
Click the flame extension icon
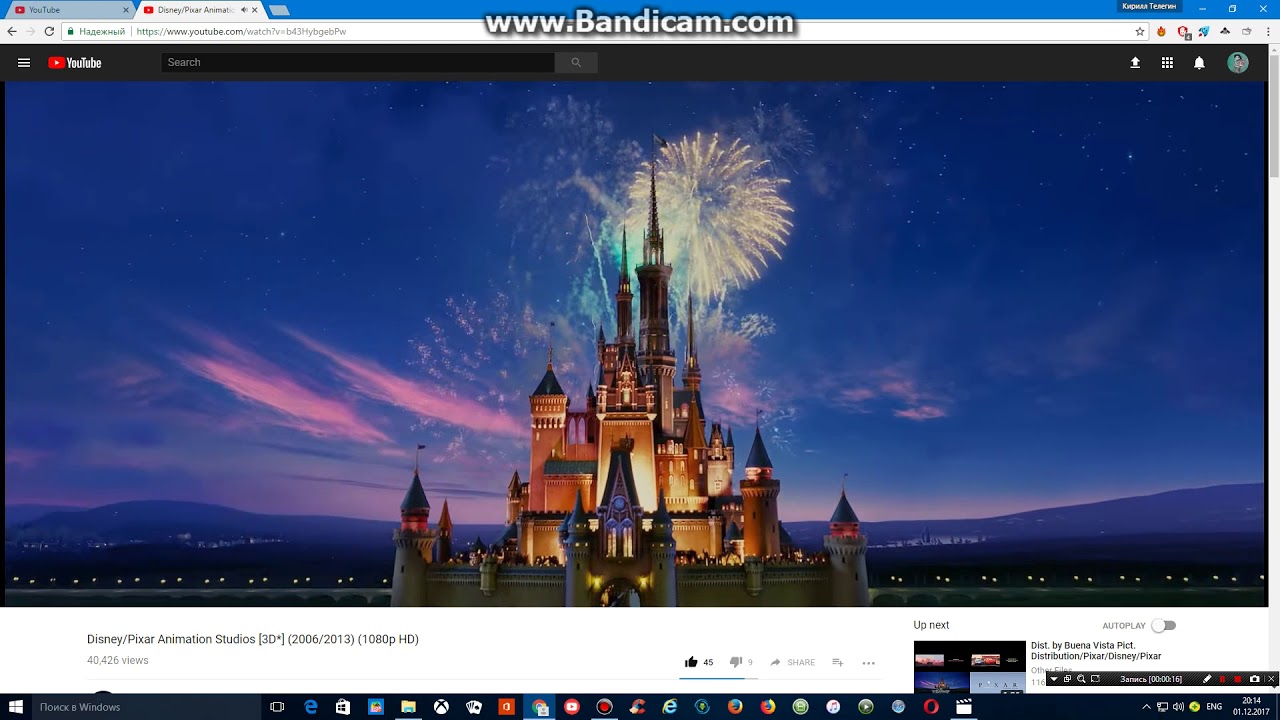pyautogui.click(x=1161, y=32)
